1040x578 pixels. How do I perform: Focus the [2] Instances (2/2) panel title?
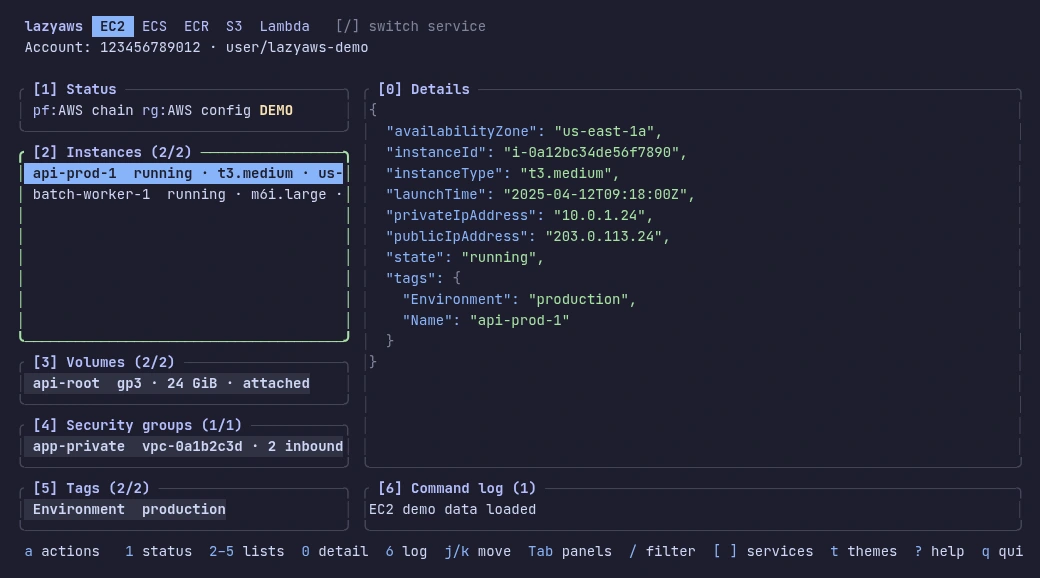pos(112,153)
